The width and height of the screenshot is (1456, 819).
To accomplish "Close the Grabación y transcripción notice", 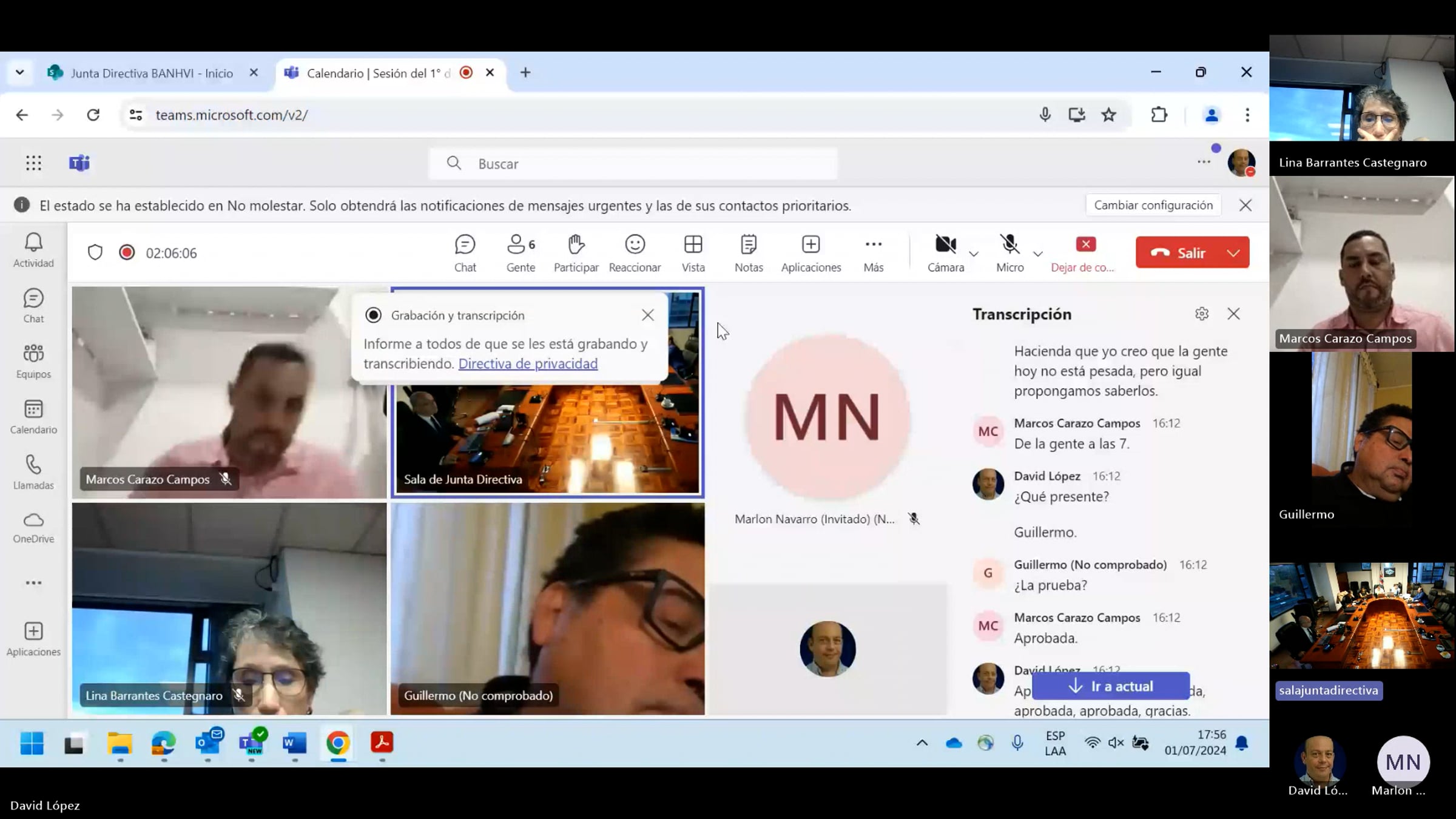I will point(648,315).
